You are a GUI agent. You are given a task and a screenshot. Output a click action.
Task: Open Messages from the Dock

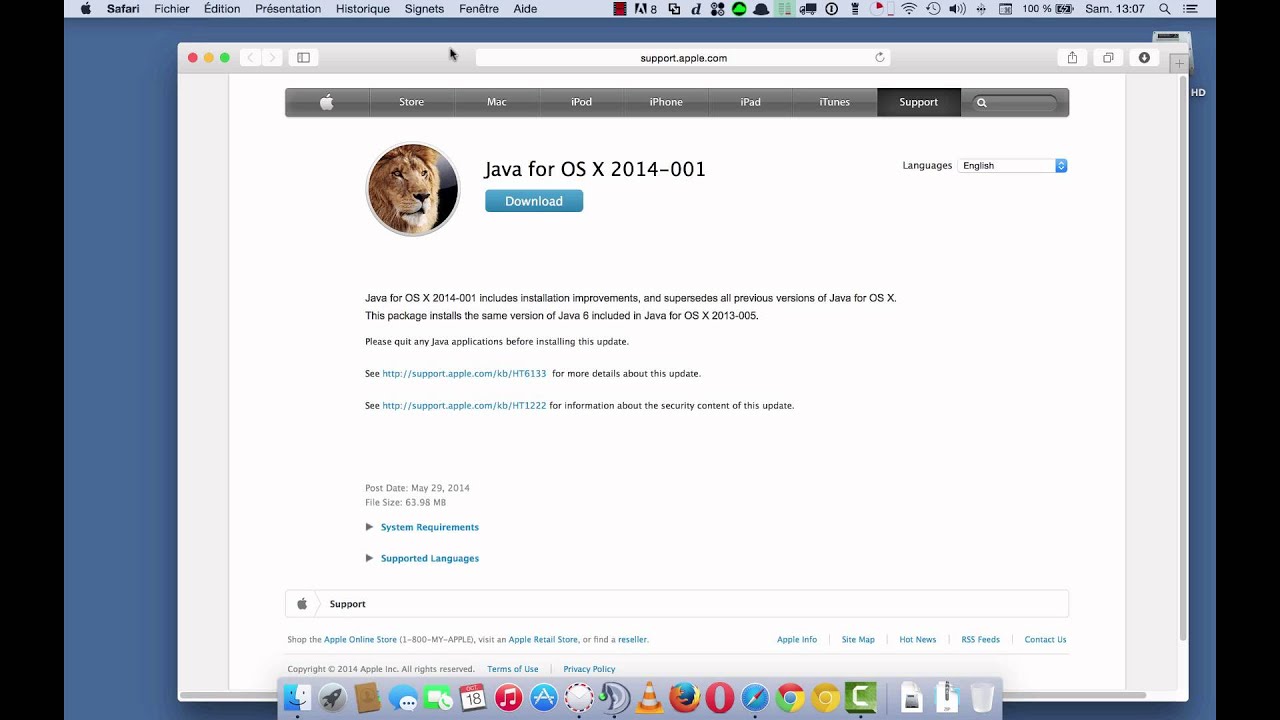point(403,698)
